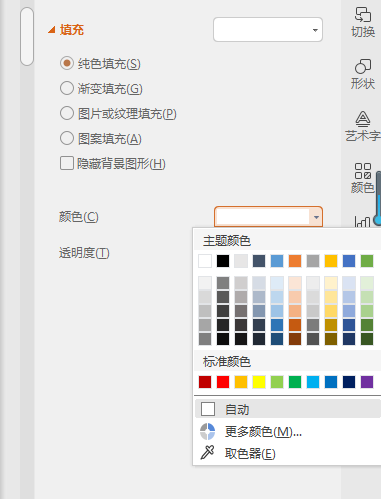381x499 pixels.
Task: Select 渐变填充 radio button
Action: click(x=67, y=88)
